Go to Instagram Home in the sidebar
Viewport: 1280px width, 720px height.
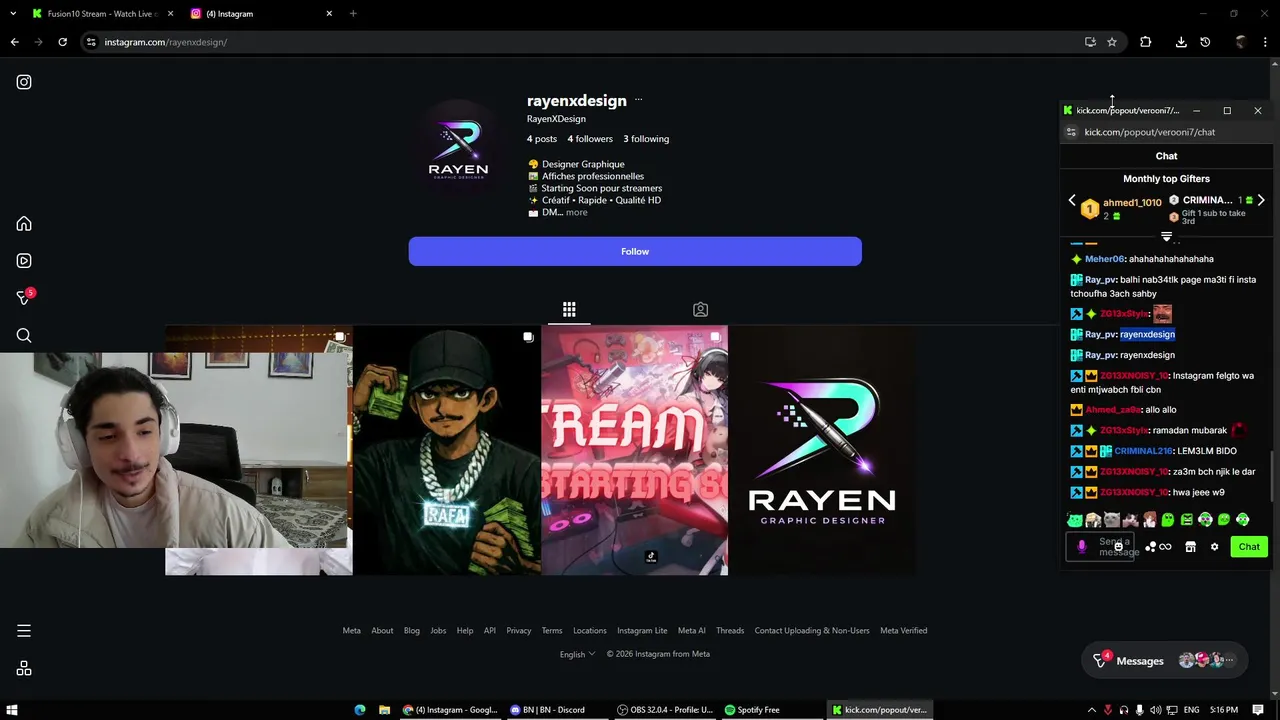point(24,224)
